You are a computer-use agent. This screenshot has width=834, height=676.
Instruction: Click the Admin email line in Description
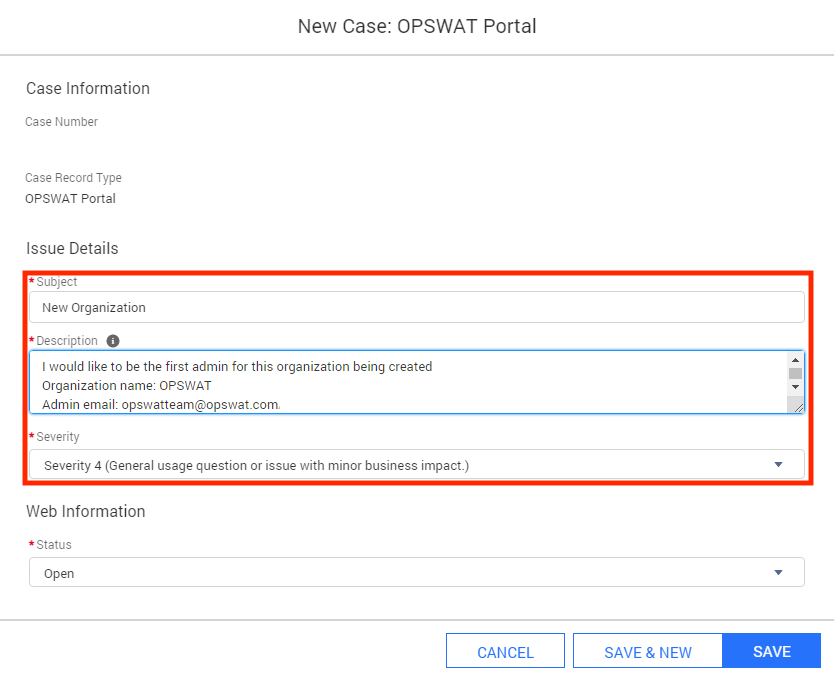pos(161,405)
